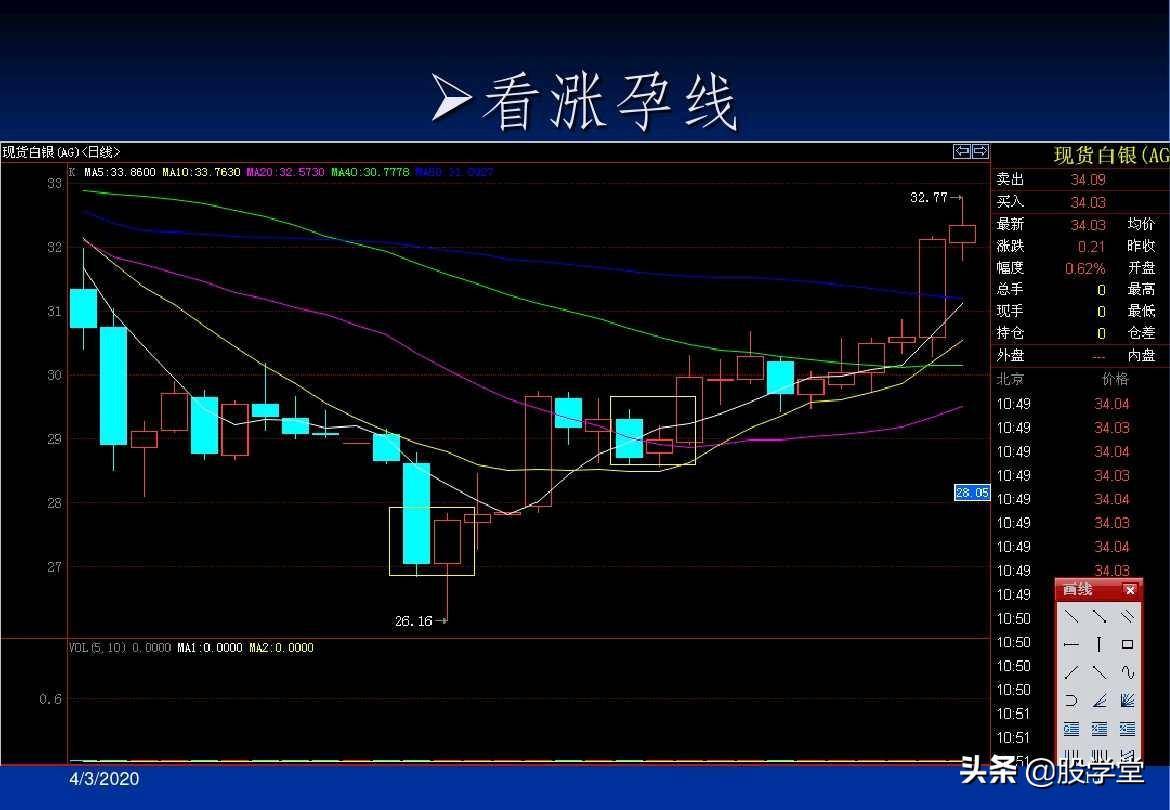This screenshot has height=810, width=1170.
Task: Choose the horizontal line tool
Action: point(1072,644)
